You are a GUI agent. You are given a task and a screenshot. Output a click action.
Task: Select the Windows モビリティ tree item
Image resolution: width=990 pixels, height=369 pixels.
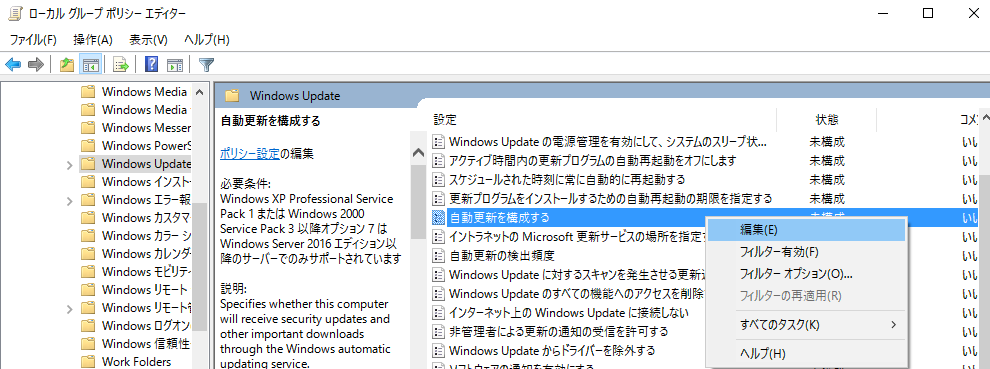click(146, 272)
